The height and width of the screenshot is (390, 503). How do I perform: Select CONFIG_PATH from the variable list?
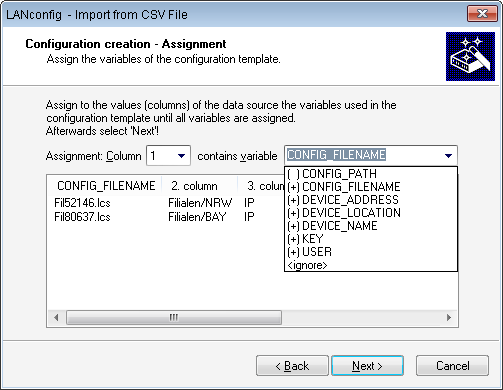pyautogui.click(x=371, y=174)
